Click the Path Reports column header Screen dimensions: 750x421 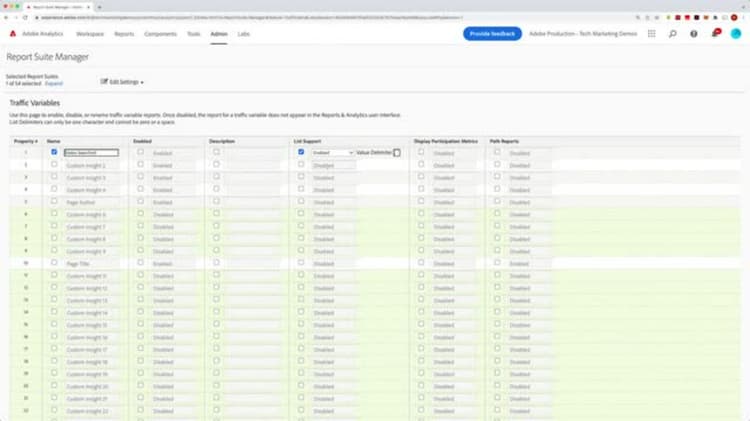point(504,141)
